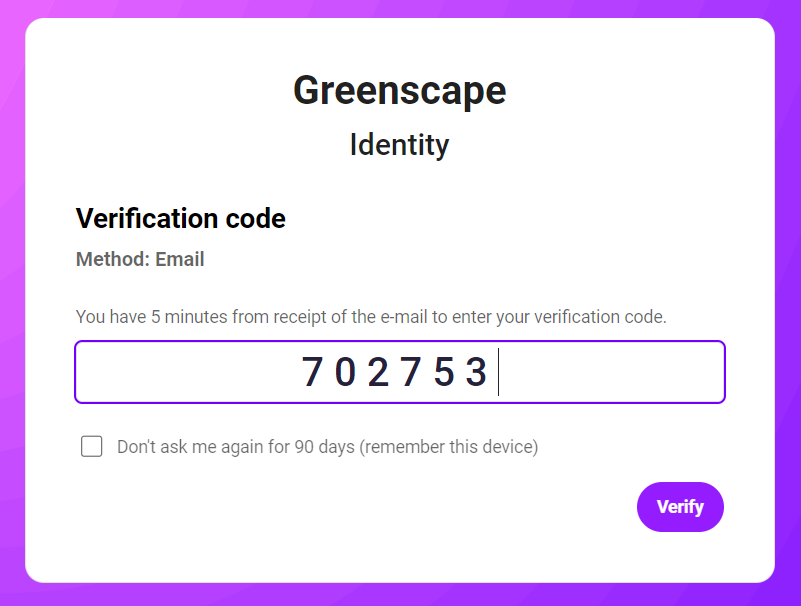Click the empty right side of code field
This screenshot has height=606, width=801.
coord(620,372)
